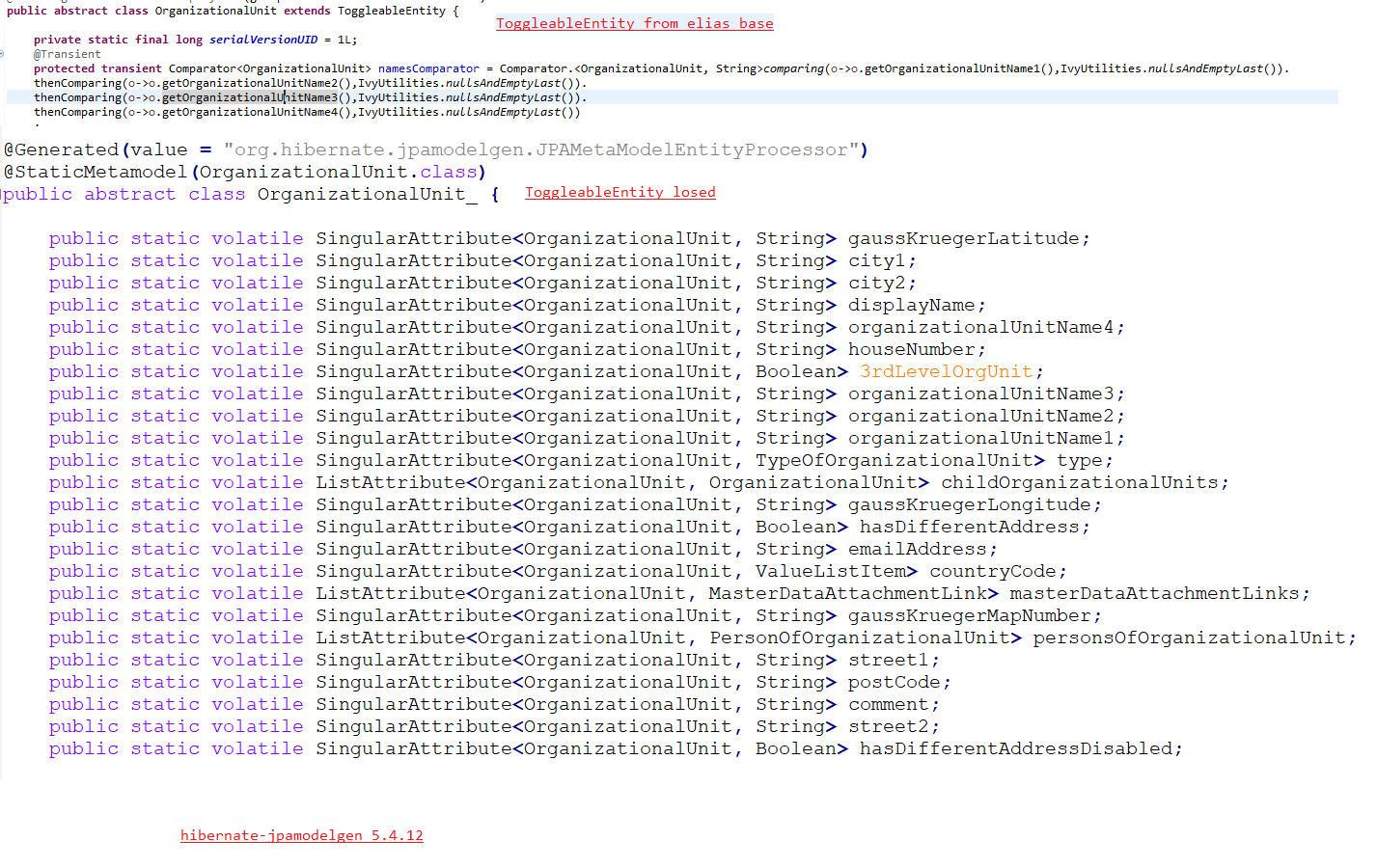Select the namesComparator variable name
The height and width of the screenshot is (868, 1377).
coord(428,68)
